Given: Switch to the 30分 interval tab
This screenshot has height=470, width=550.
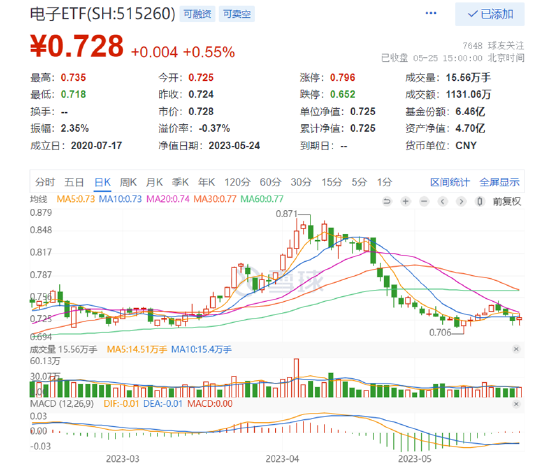Looking at the screenshot, I should click(301, 182).
